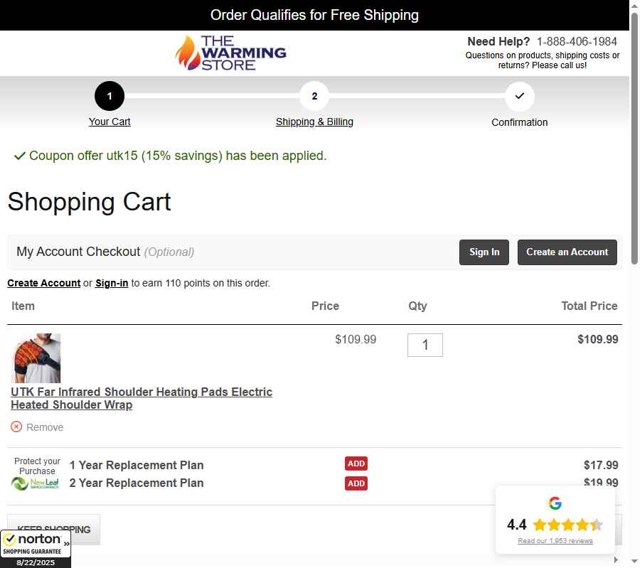The width and height of the screenshot is (640, 568).
Task: Click the Keep Shopping button
Action: pos(53,529)
